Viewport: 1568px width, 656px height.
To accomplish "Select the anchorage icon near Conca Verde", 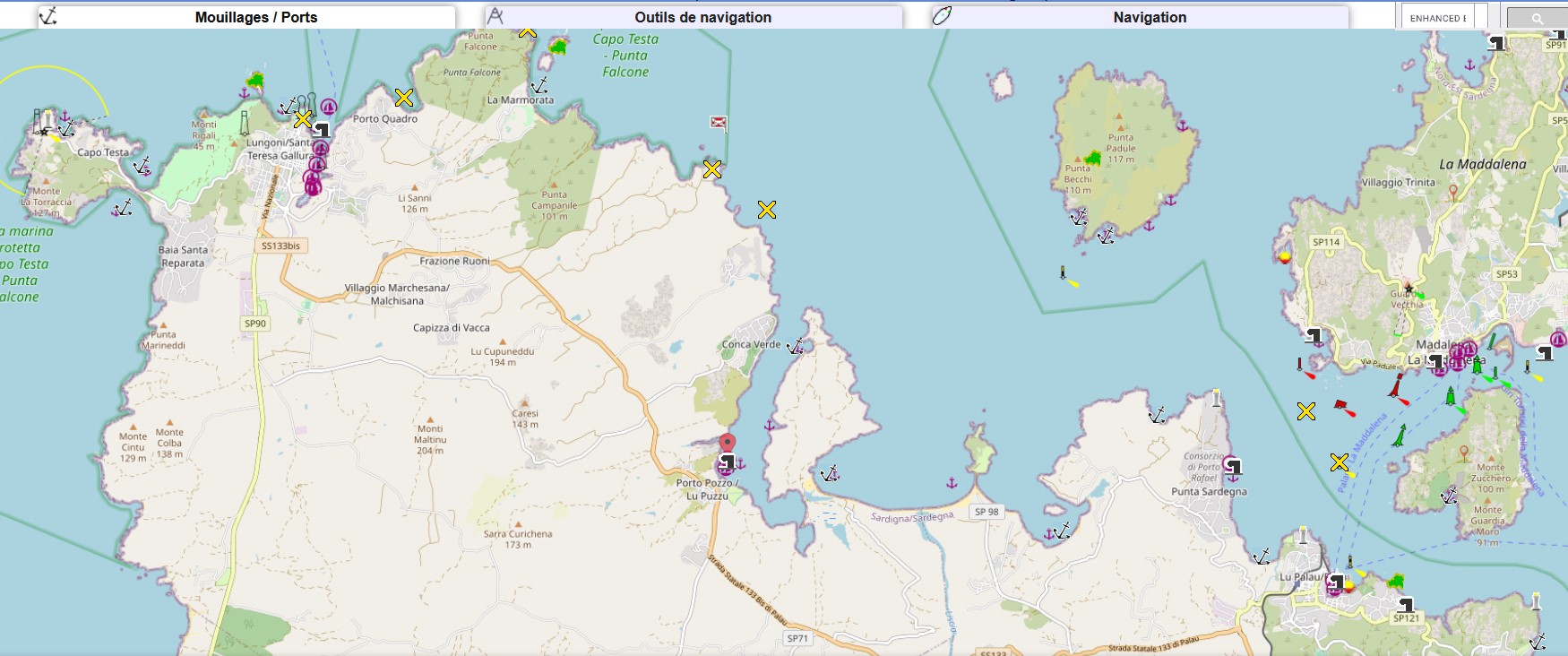I will (x=795, y=347).
